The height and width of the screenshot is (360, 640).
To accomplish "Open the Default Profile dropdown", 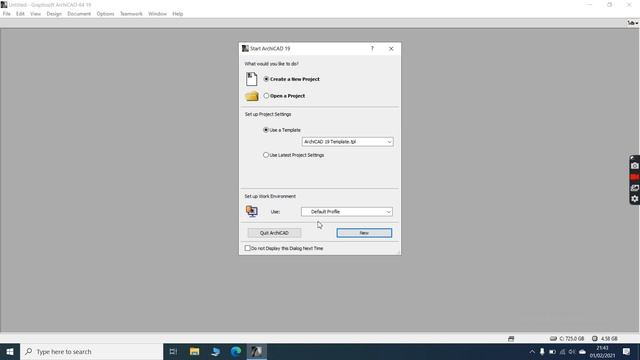I will coord(347,211).
